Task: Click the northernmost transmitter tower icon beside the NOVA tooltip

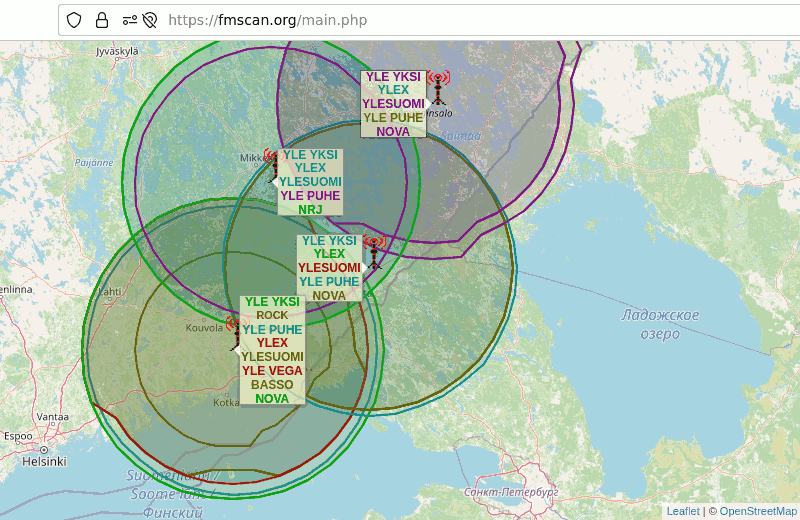Action: click(x=438, y=88)
